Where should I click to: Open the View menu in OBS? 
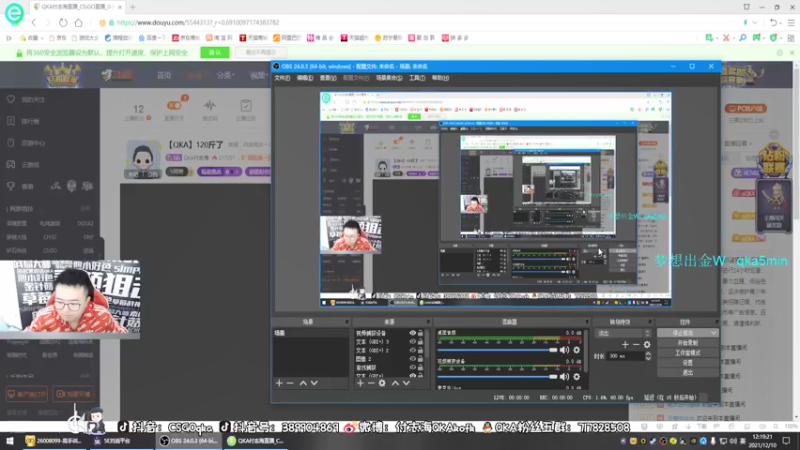point(328,78)
